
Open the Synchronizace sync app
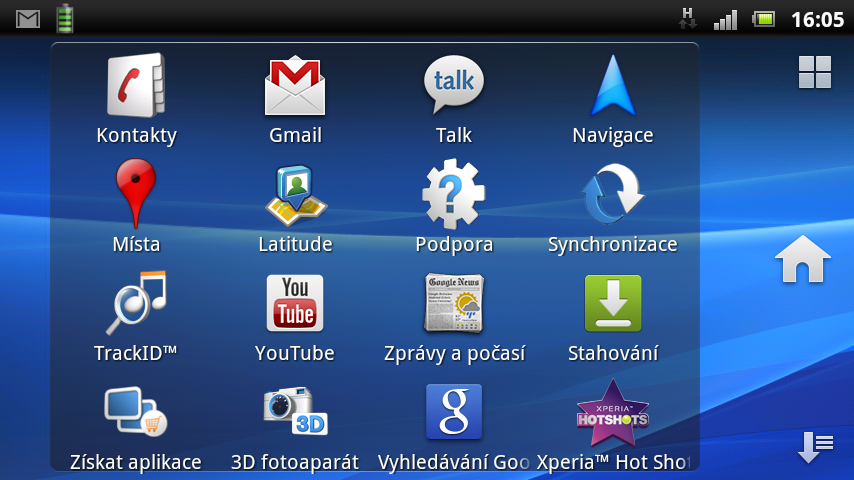coord(613,207)
